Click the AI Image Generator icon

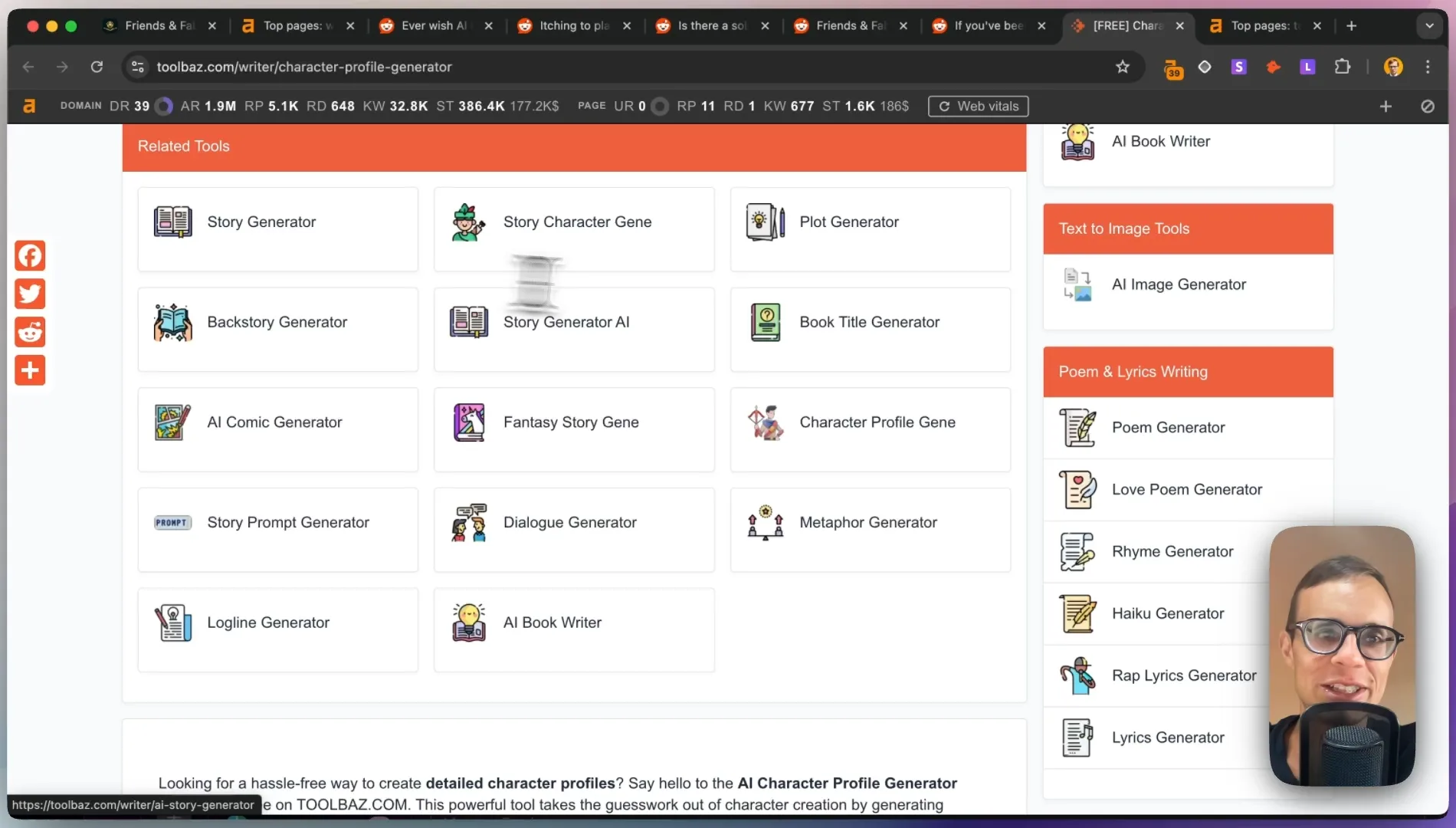1077,284
